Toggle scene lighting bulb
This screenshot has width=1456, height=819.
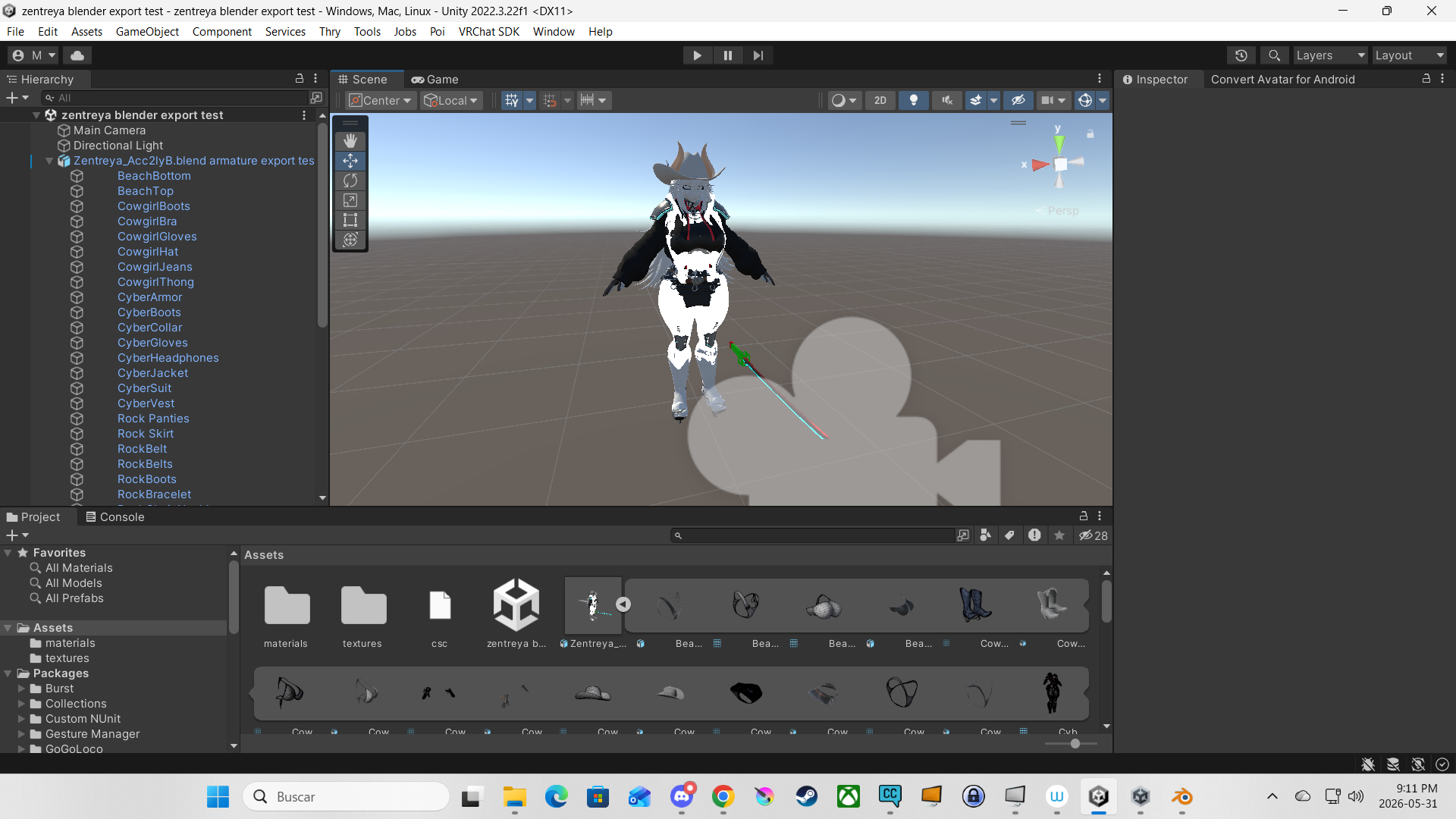pos(914,100)
